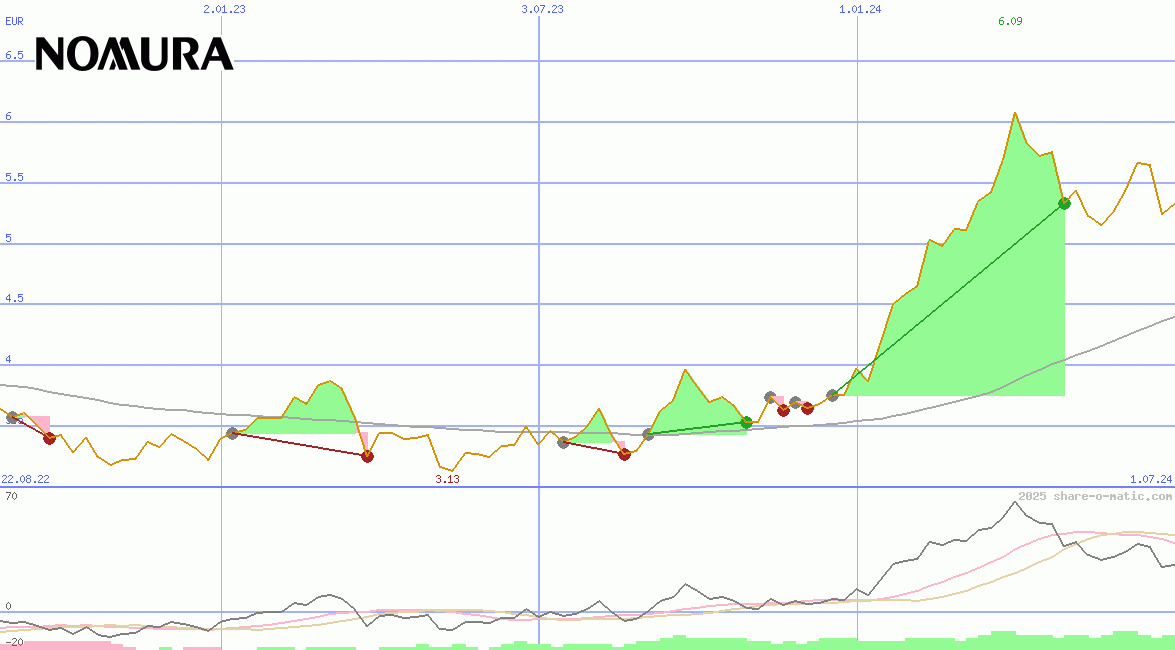Viewport: 1175px width, 650px height.
Task: Click the gray entry marker on the 2.01.23 line
Action: [x=232, y=433]
